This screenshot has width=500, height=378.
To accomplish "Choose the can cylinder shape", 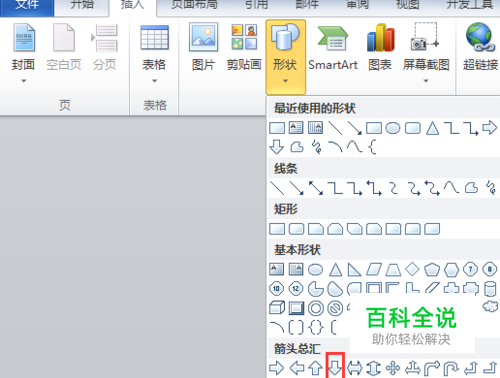I will coord(490,289).
